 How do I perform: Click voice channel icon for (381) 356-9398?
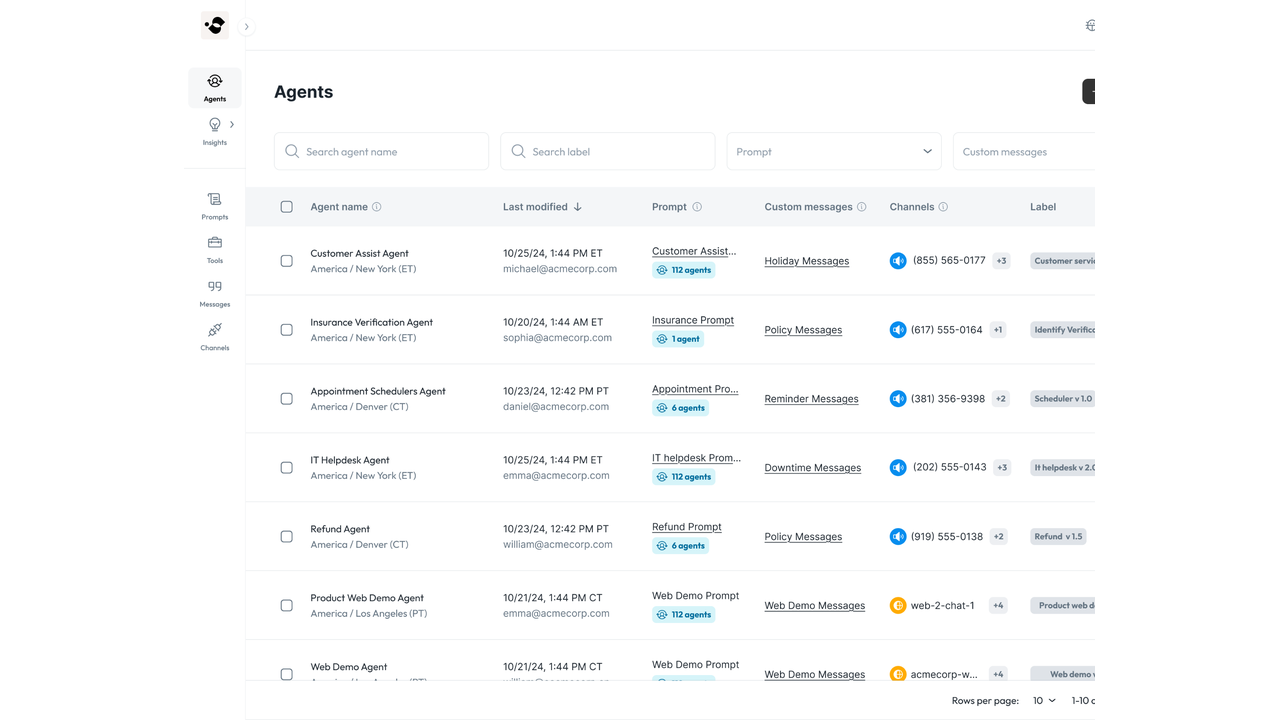898,399
